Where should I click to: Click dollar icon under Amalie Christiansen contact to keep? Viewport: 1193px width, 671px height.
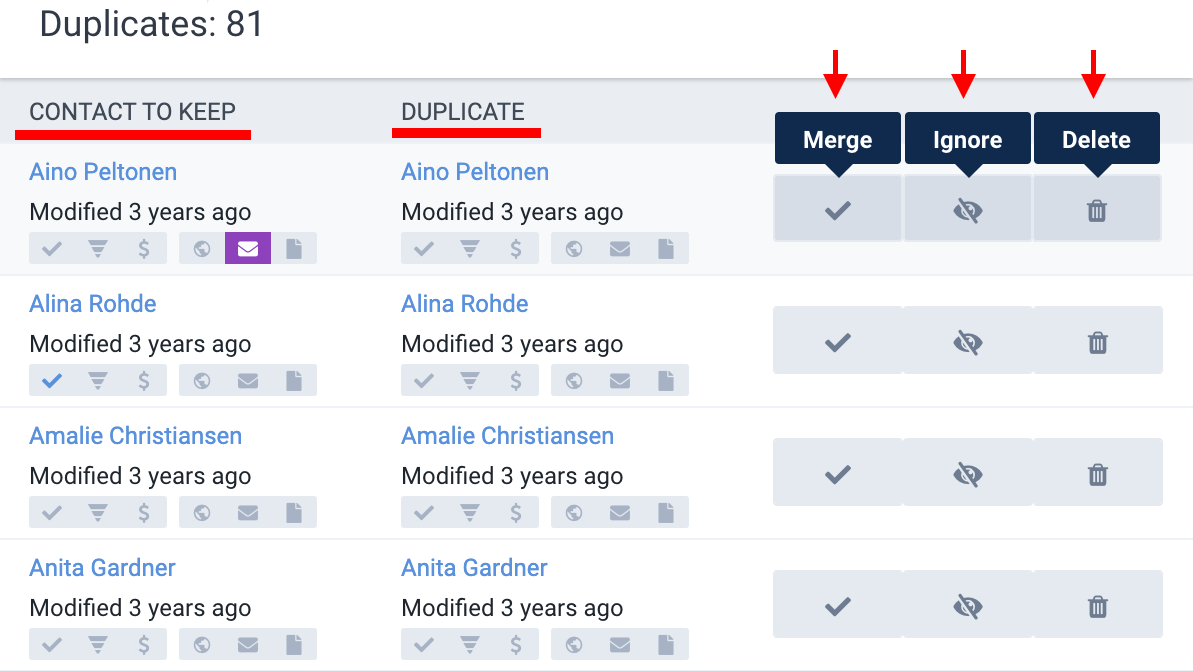[144, 513]
